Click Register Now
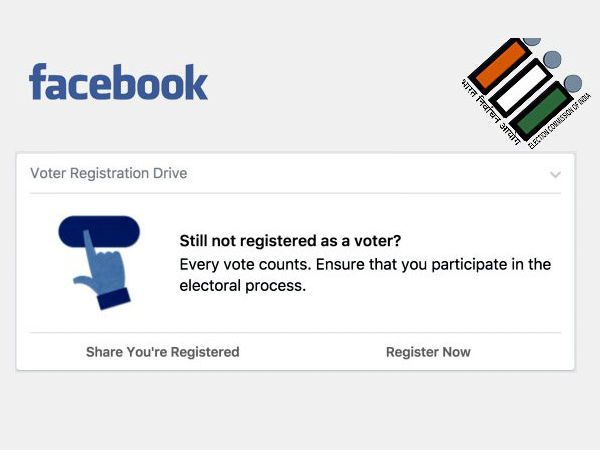This screenshot has height=450, width=600. (x=428, y=352)
